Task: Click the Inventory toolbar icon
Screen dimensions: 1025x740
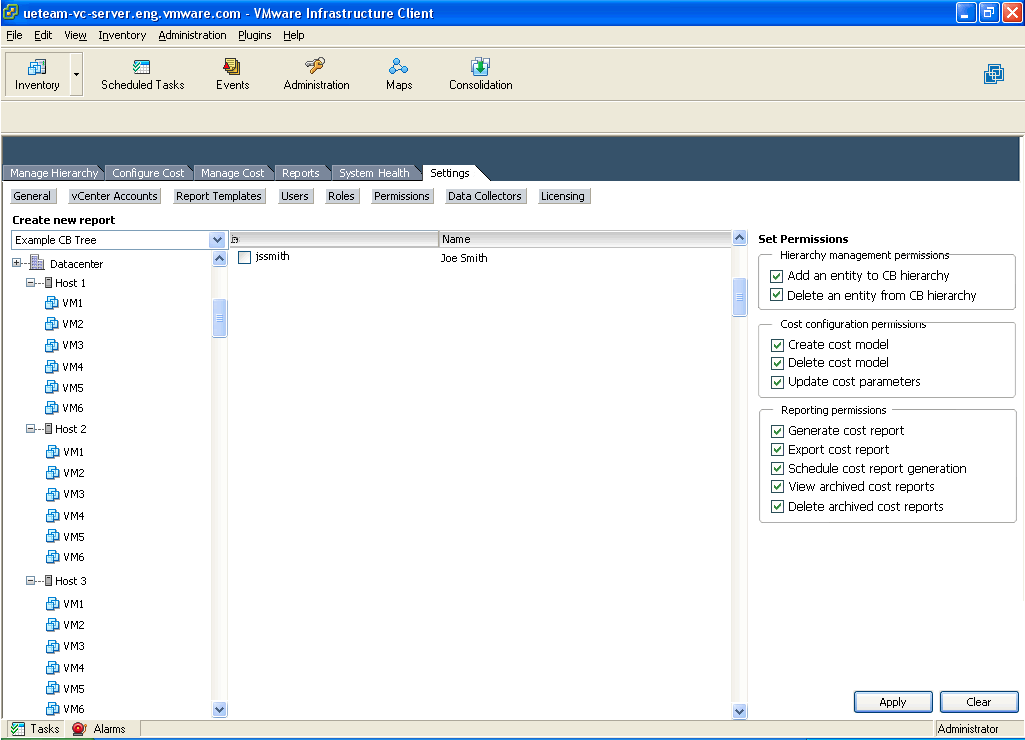Action: [x=37, y=67]
